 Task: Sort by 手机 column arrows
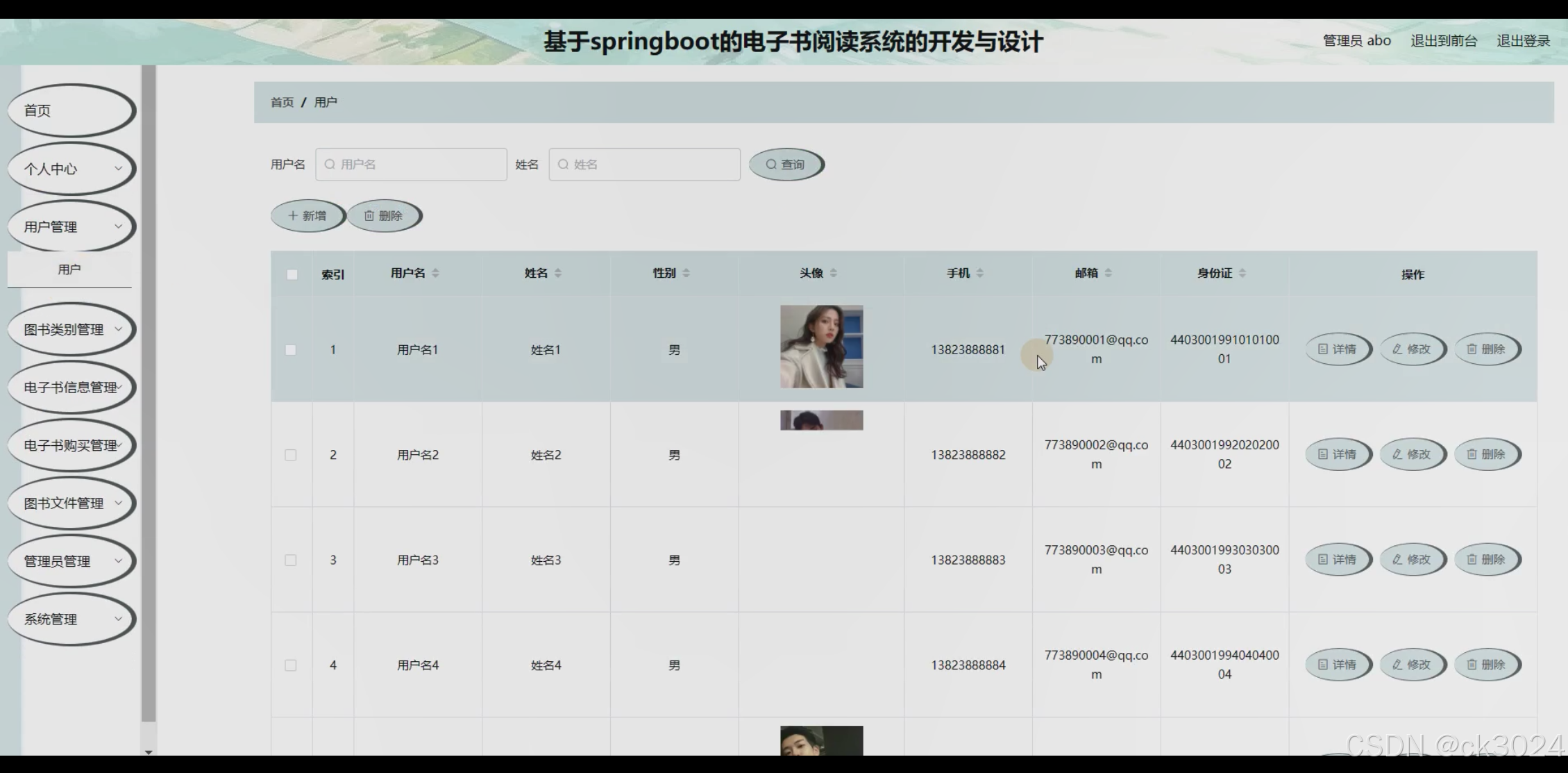click(x=980, y=273)
